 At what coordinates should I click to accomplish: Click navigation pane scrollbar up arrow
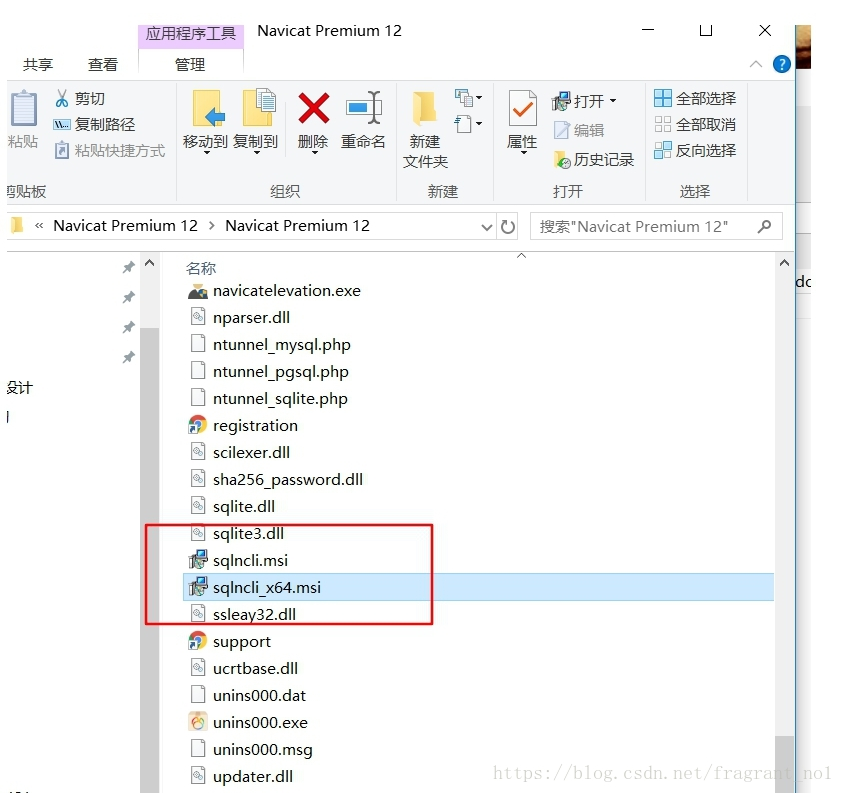tap(150, 263)
